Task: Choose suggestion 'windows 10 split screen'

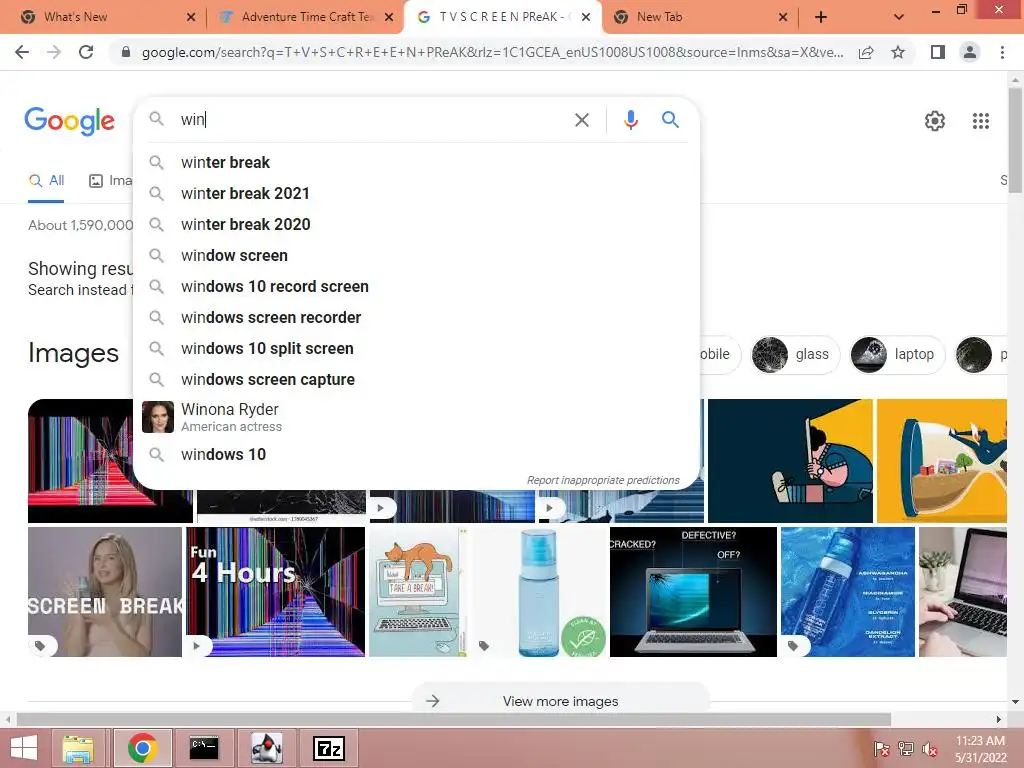Action: (416, 348)
